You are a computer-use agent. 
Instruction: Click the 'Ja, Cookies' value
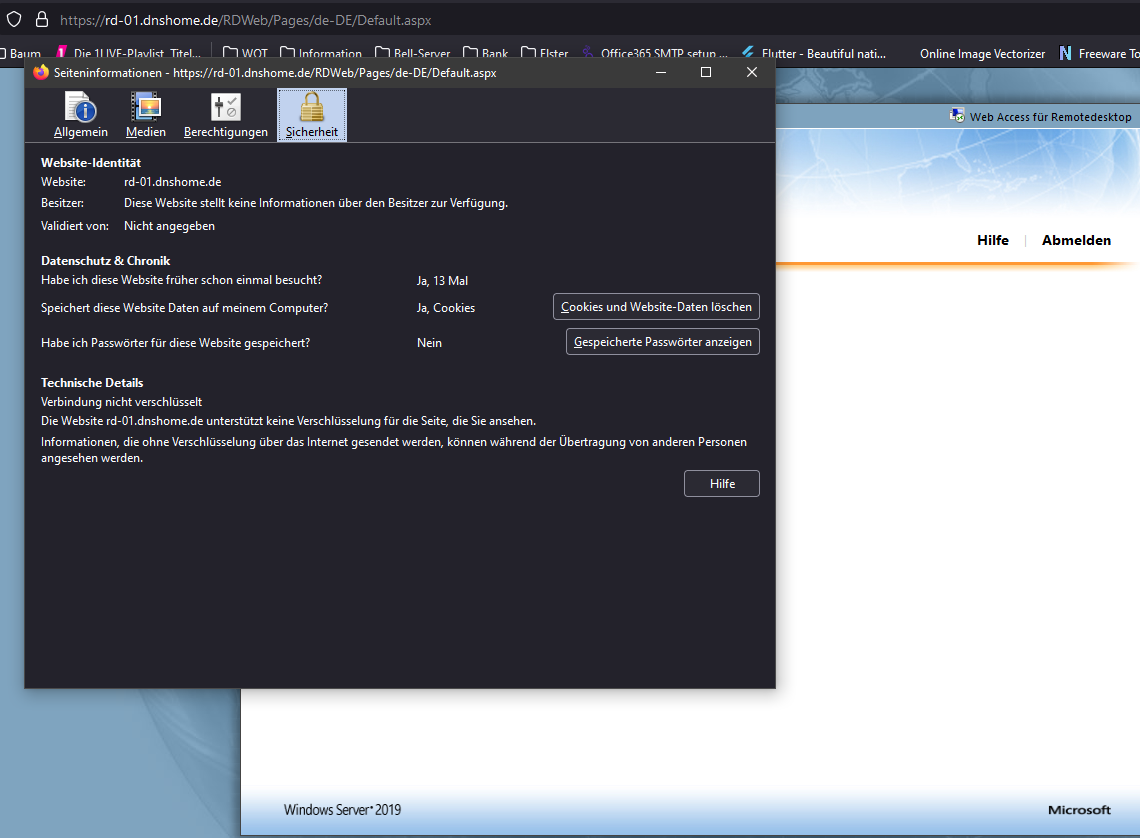pos(446,307)
